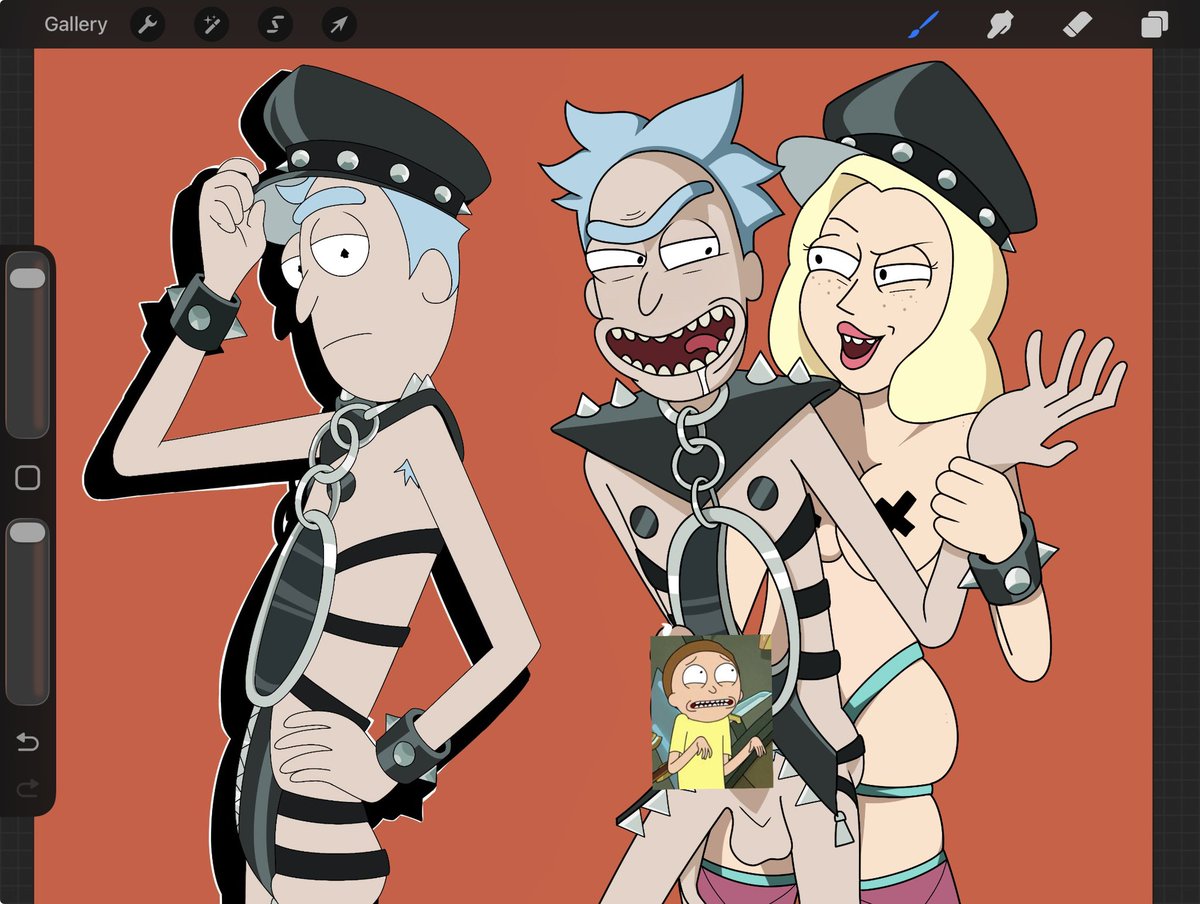The height and width of the screenshot is (904, 1200).
Task: Redo the last undone action
Action: [27, 788]
